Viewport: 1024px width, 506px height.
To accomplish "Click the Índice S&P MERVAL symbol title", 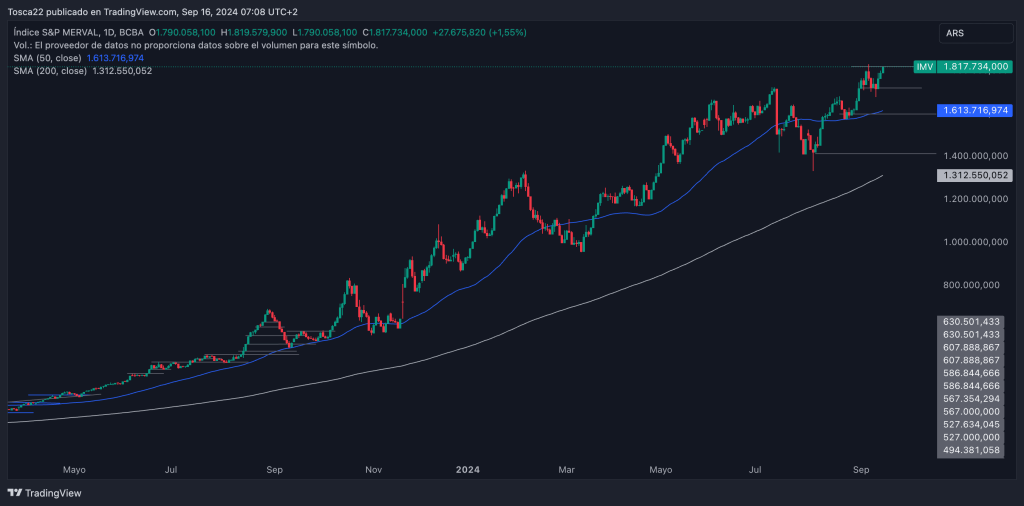I will tap(62, 32).
